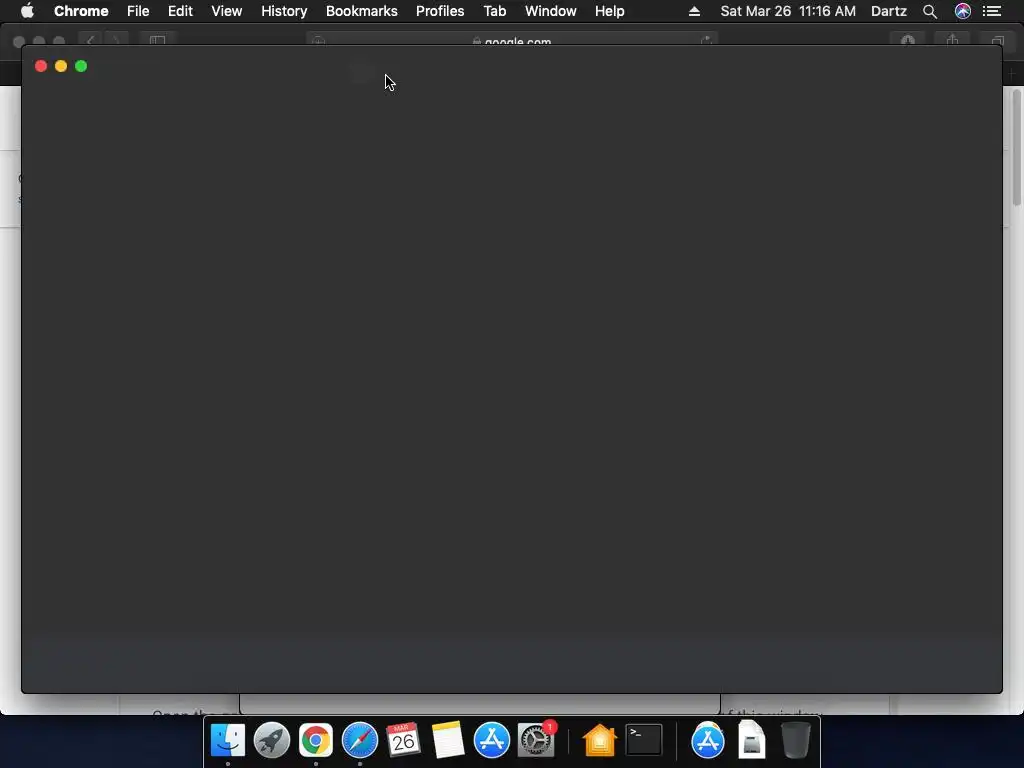Click Safari window's reload page icon

click(706, 40)
